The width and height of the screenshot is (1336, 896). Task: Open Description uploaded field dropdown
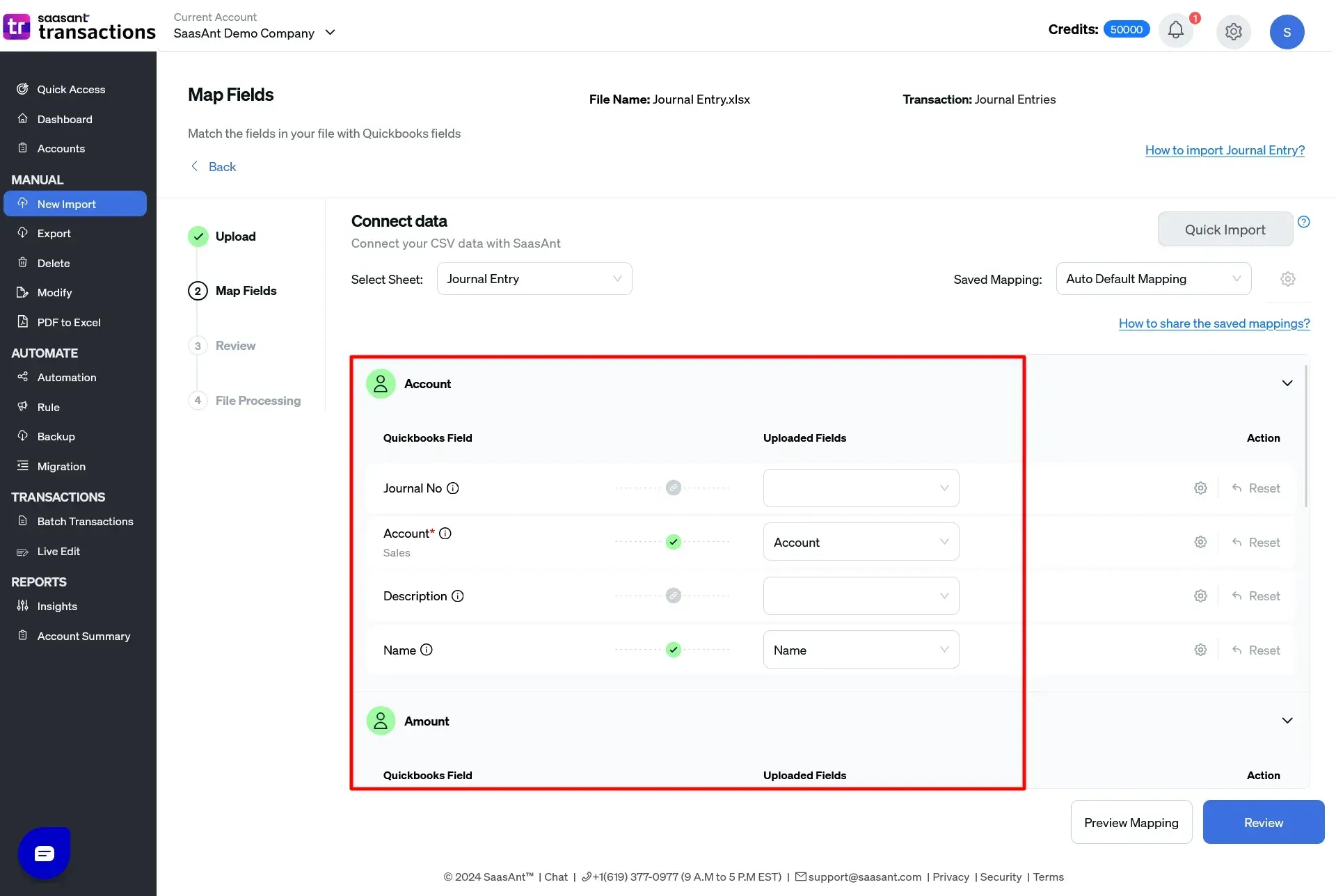click(x=861, y=596)
